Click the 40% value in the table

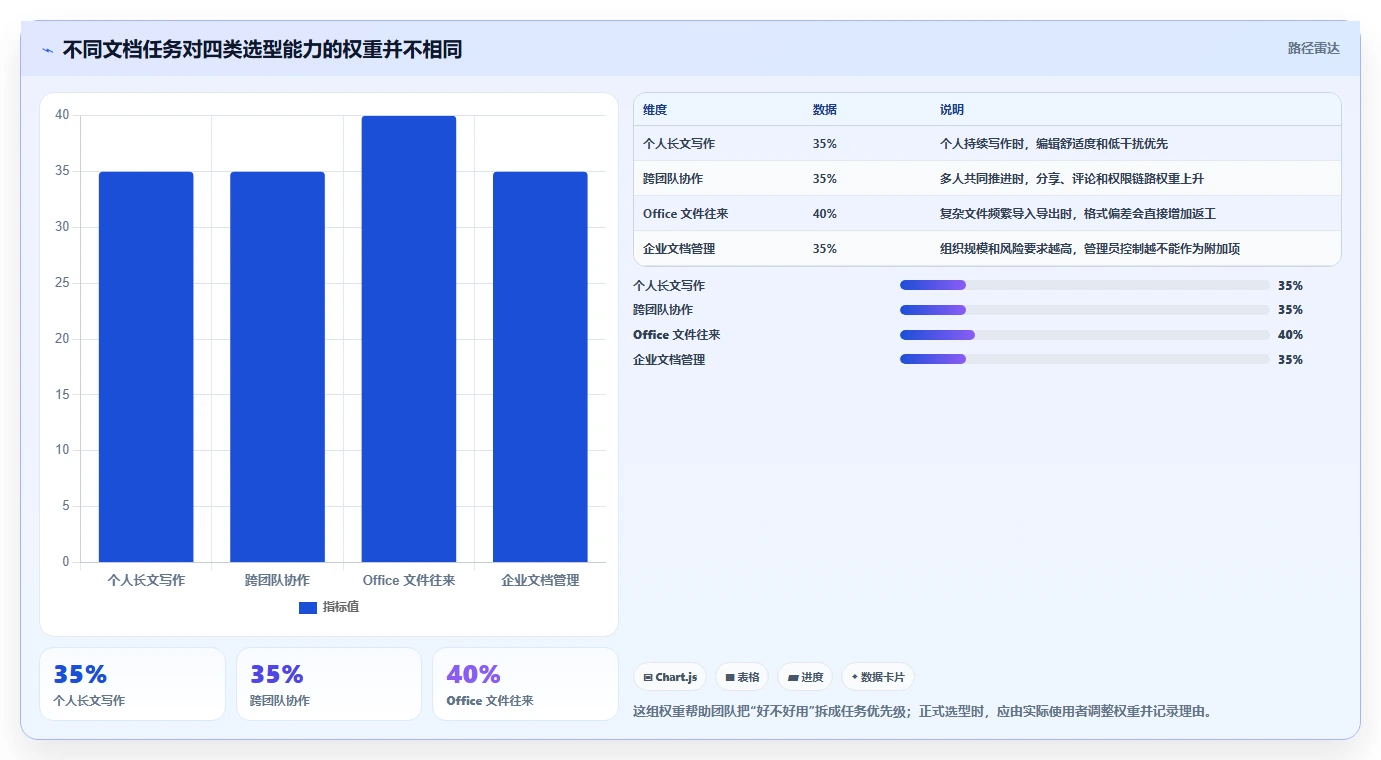click(825, 214)
